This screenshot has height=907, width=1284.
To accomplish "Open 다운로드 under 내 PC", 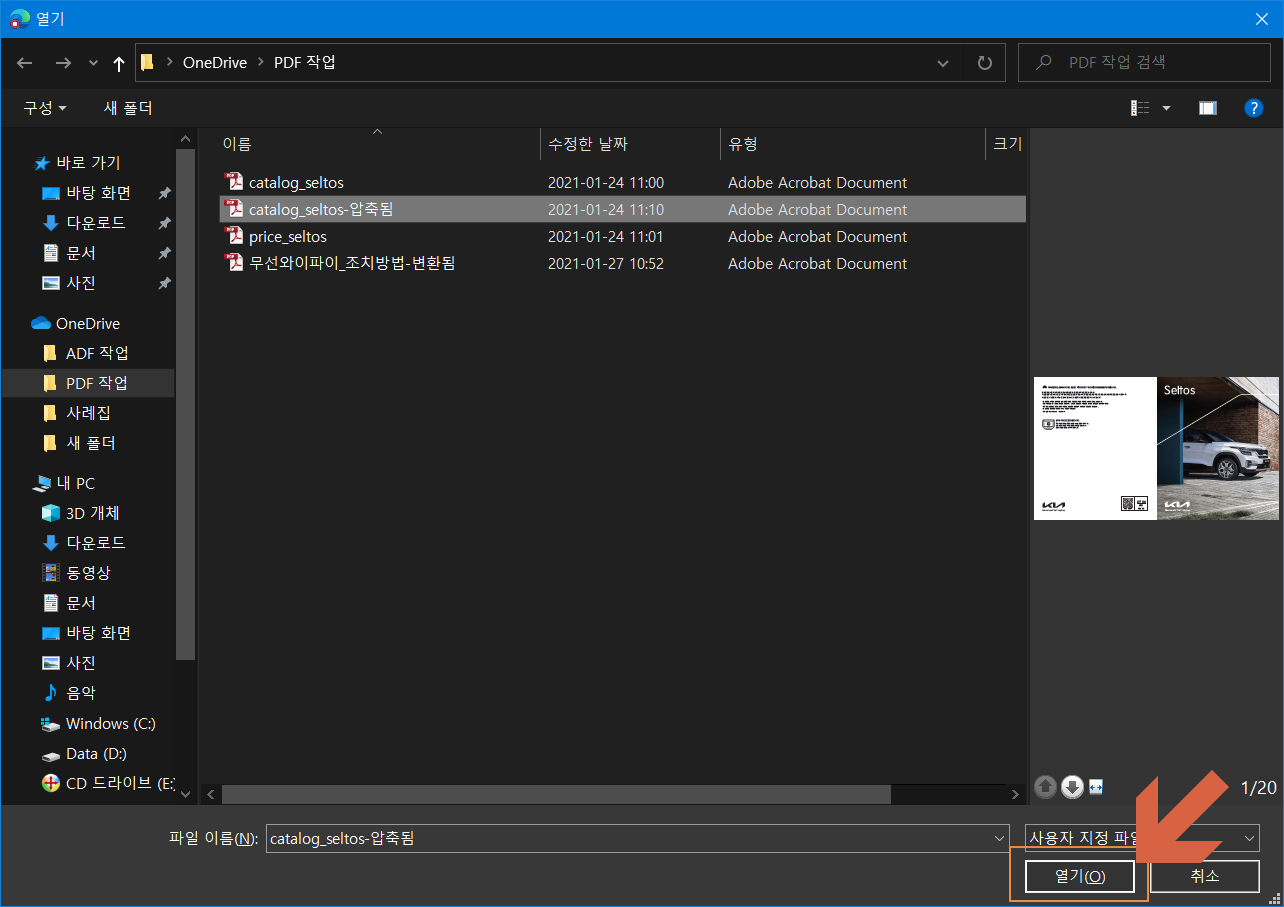I will (96, 543).
